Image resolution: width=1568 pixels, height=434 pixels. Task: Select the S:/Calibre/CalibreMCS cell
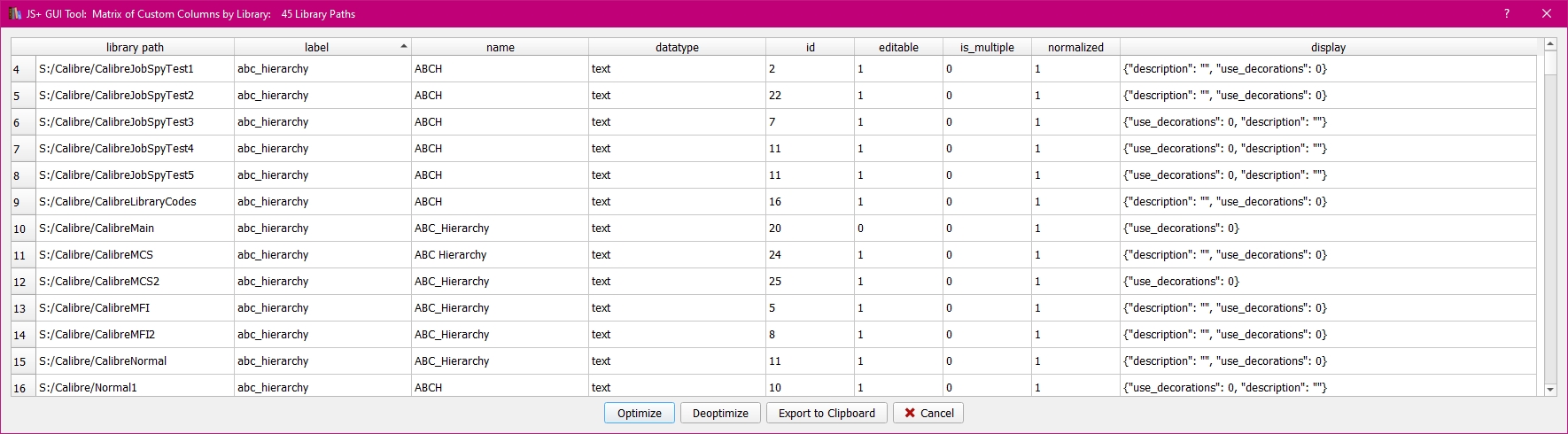[x=135, y=255]
